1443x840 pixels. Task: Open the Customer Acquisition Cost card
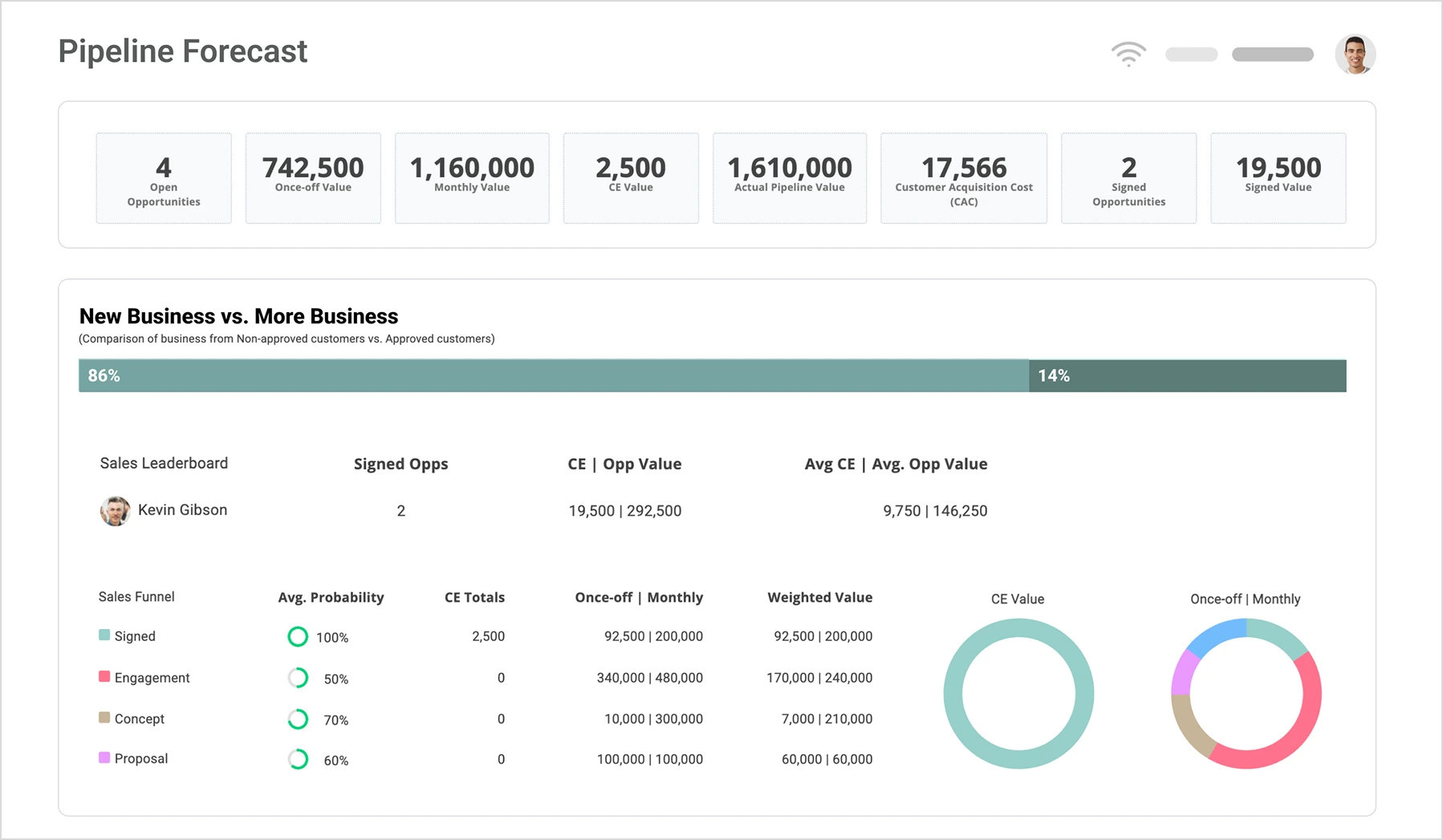pyautogui.click(x=964, y=178)
